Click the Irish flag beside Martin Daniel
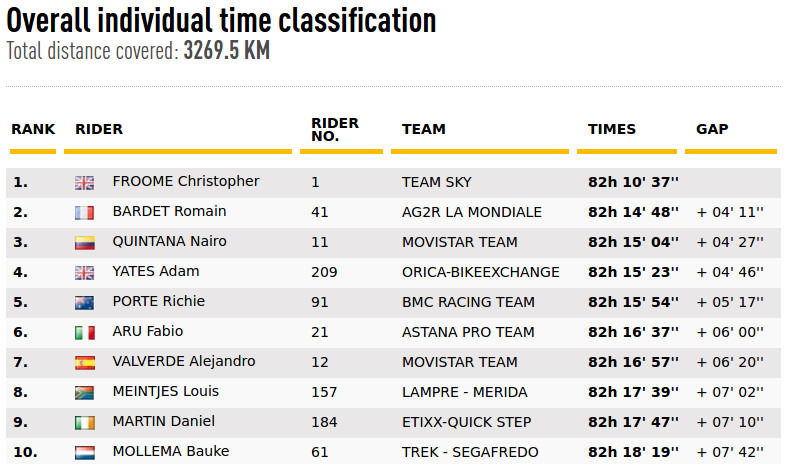The image size is (786, 464). pos(84,423)
